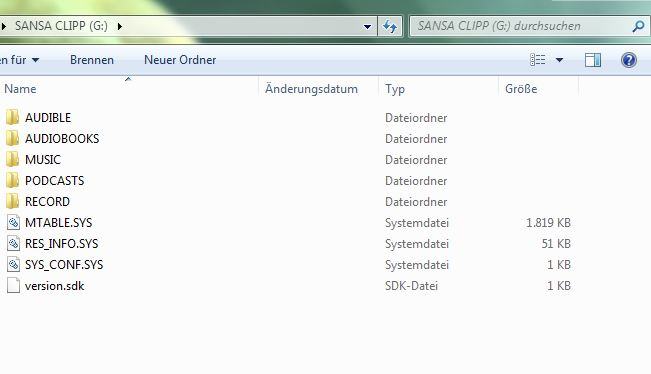Click Dateiordner type of PODCASTS row

416,181
